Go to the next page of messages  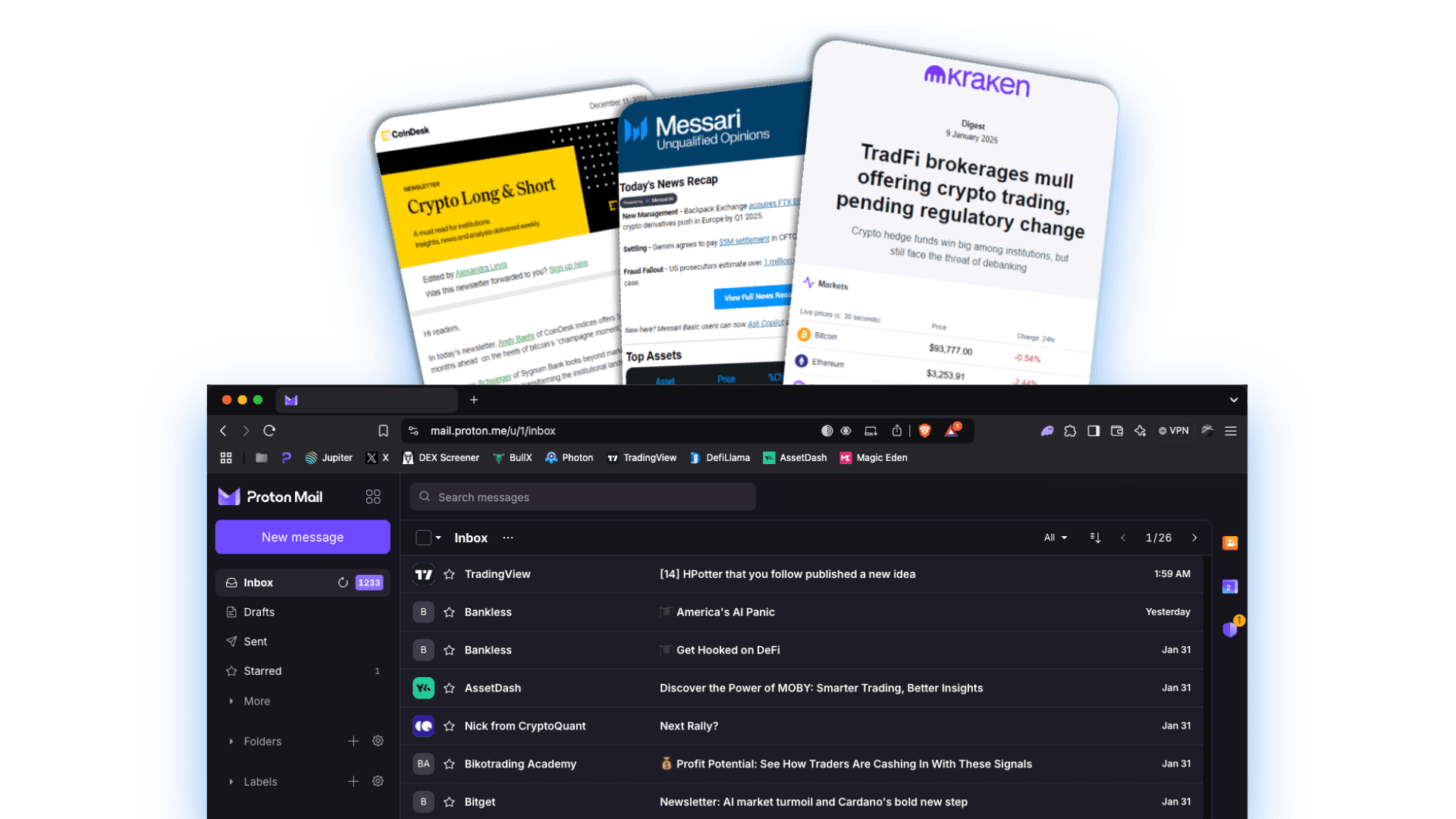coord(1194,538)
